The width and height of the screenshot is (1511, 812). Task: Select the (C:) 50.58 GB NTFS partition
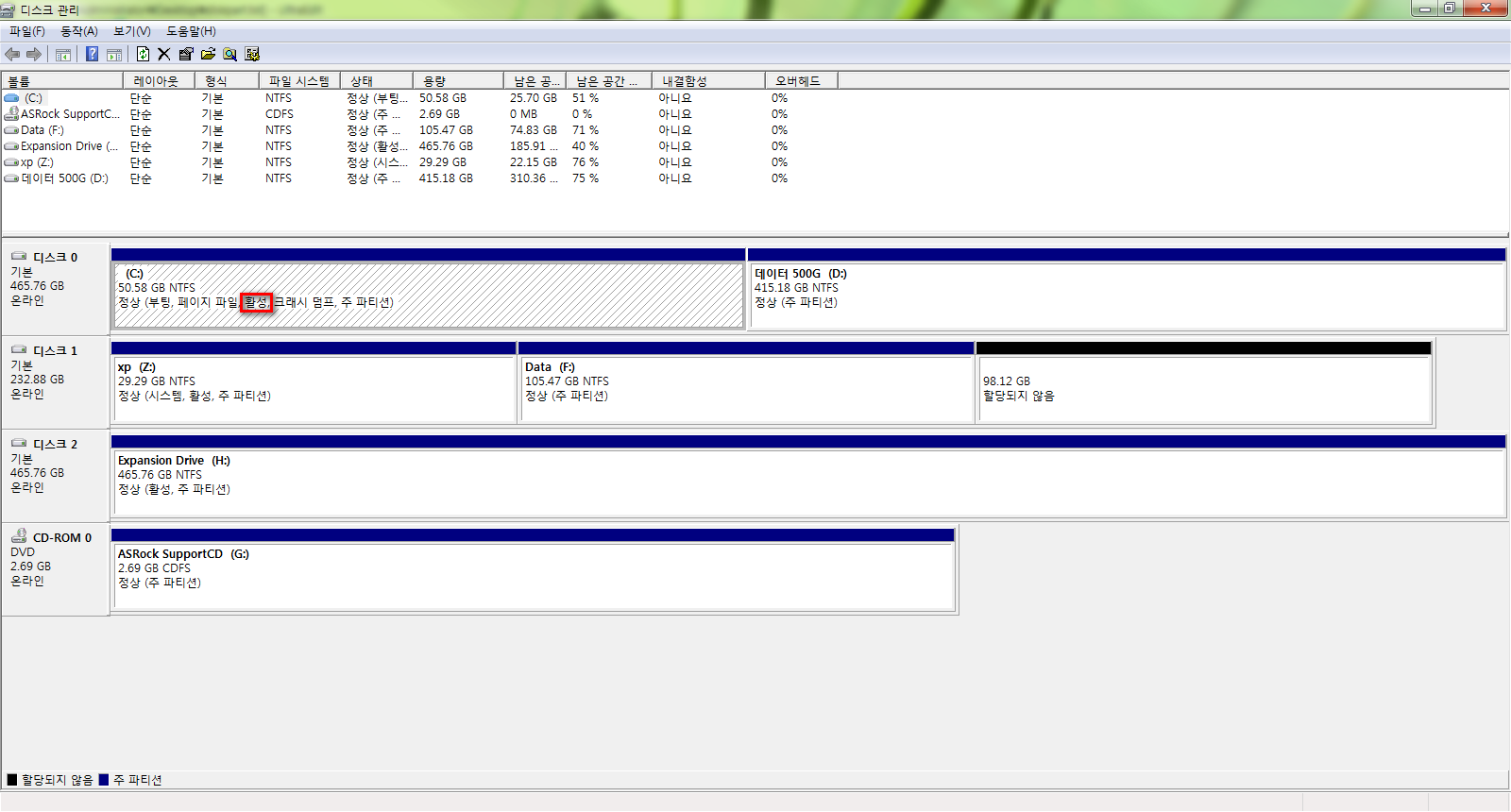(x=428, y=289)
